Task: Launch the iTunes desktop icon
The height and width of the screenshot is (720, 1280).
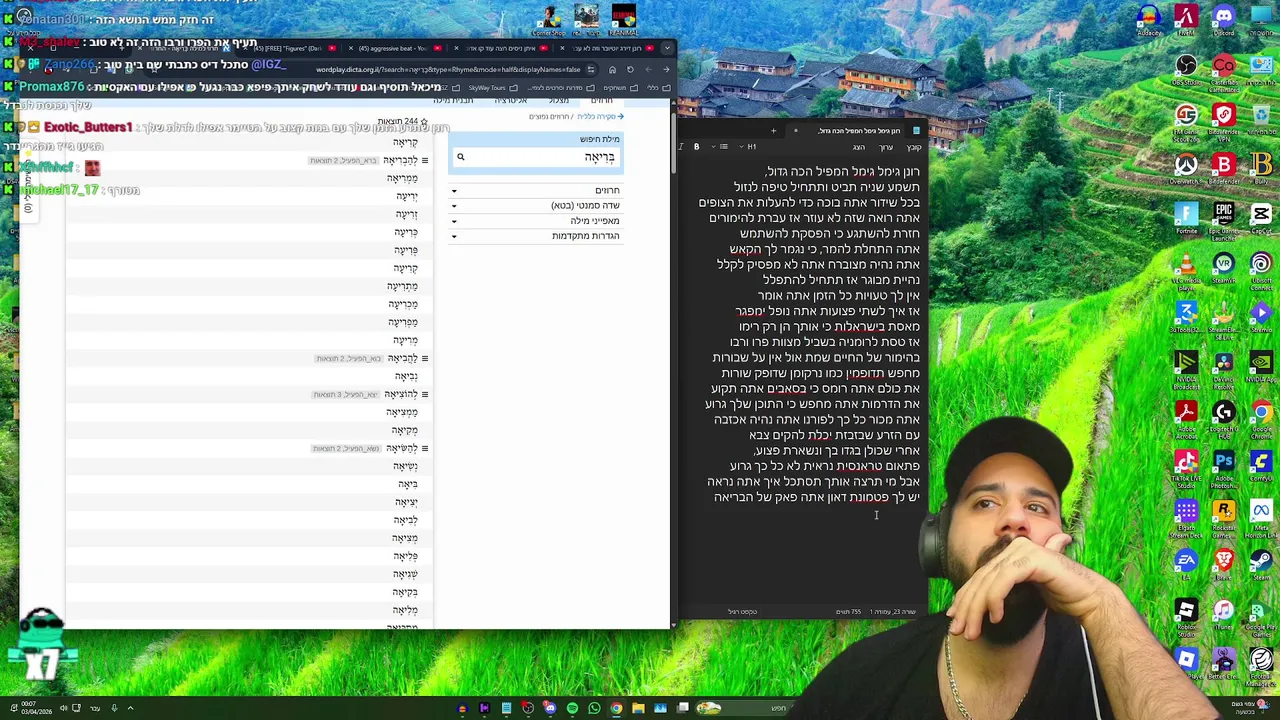Action: (x=1224, y=611)
